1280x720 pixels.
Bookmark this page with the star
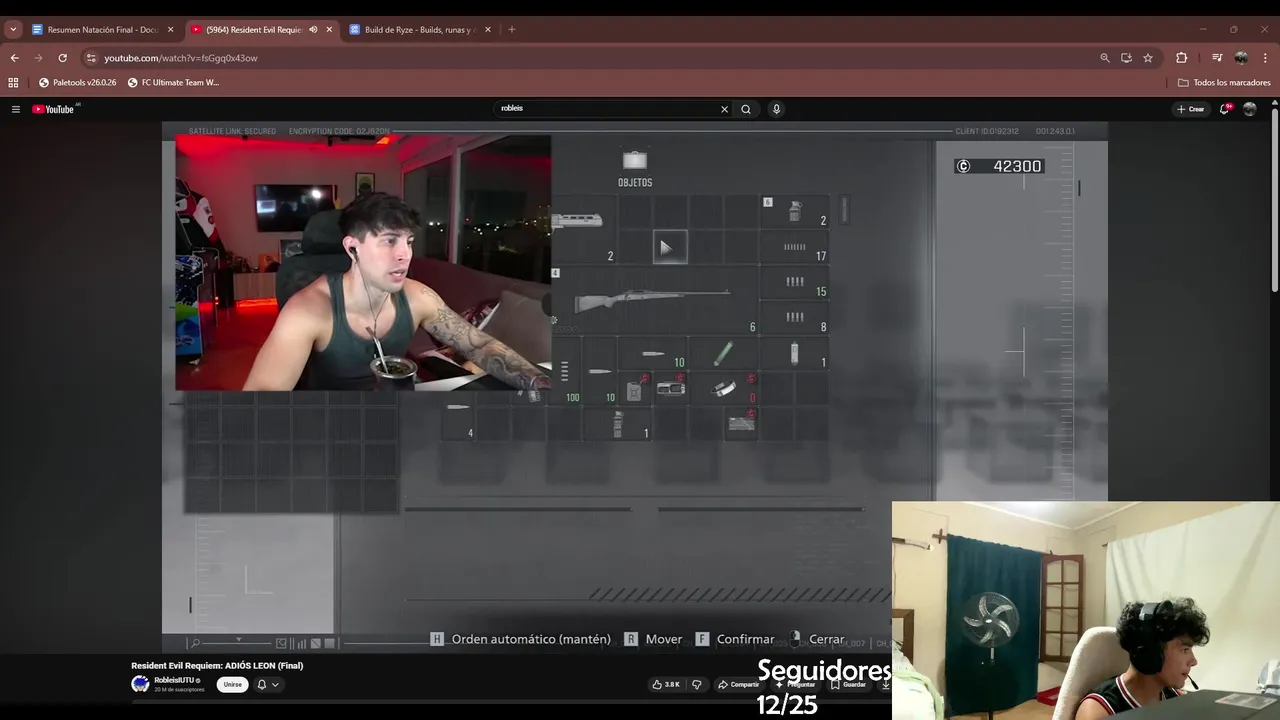(x=1148, y=58)
